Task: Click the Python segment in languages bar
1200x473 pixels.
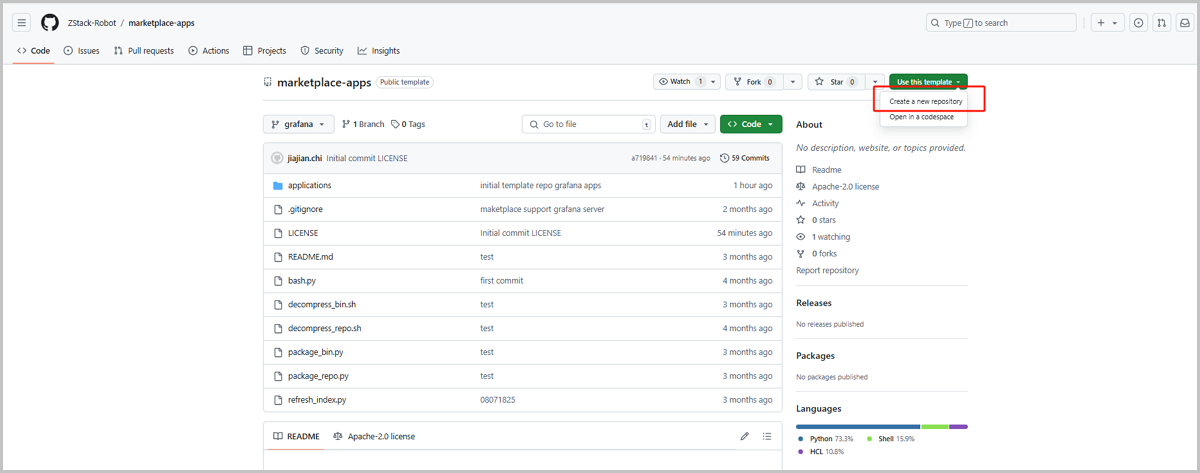Action: [858, 427]
